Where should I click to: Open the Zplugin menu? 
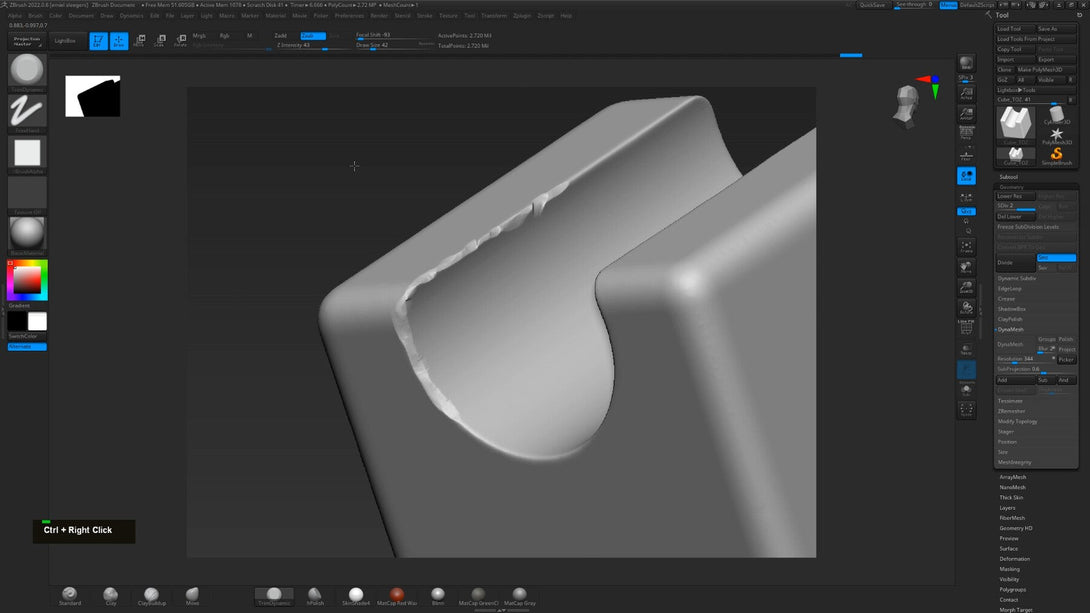tap(521, 15)
